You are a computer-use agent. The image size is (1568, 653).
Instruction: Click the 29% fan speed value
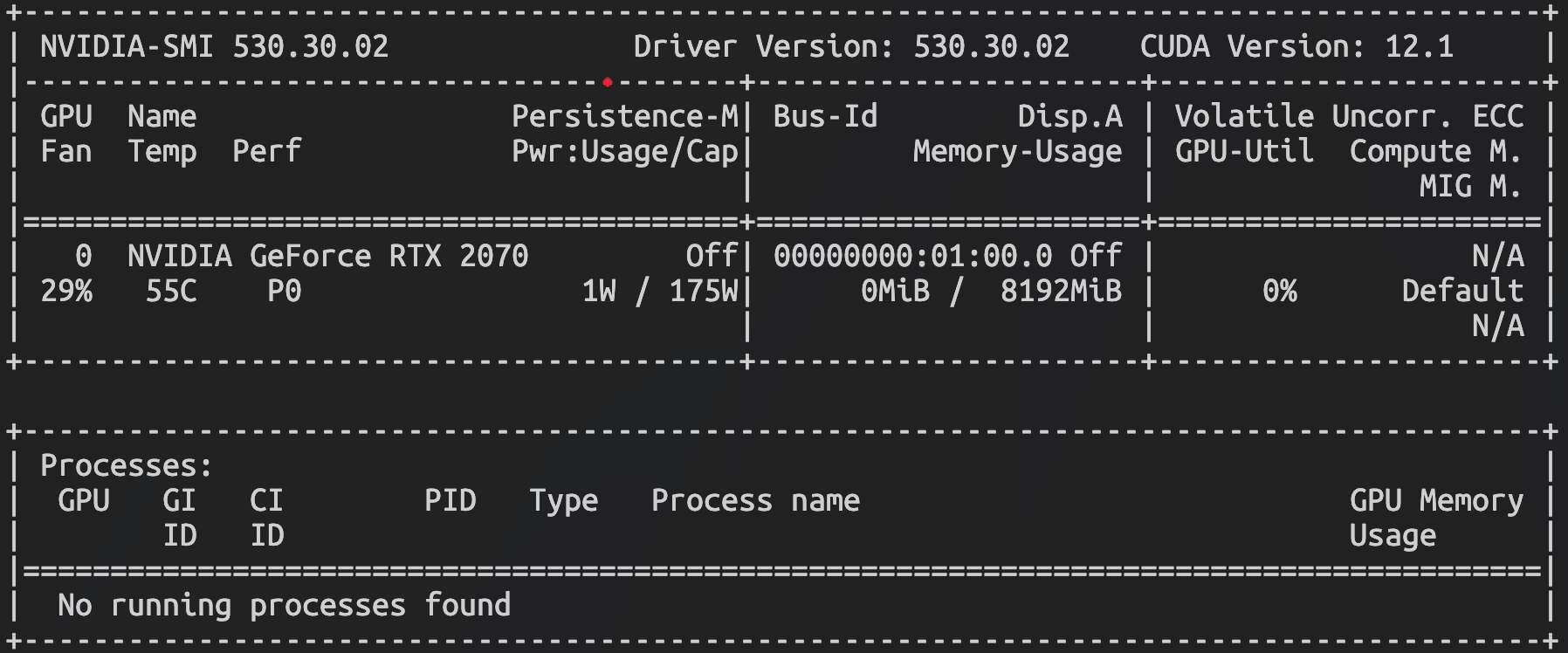click(66, 291)
